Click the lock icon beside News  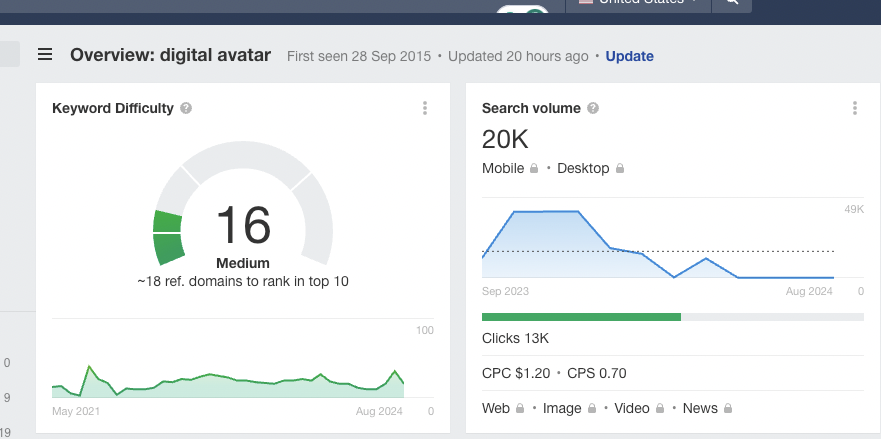tap(728, 408)
